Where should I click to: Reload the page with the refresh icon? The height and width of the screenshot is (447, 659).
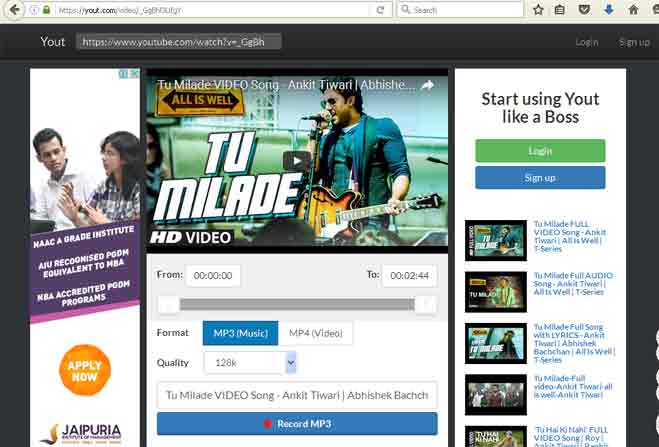click(380, 10)
